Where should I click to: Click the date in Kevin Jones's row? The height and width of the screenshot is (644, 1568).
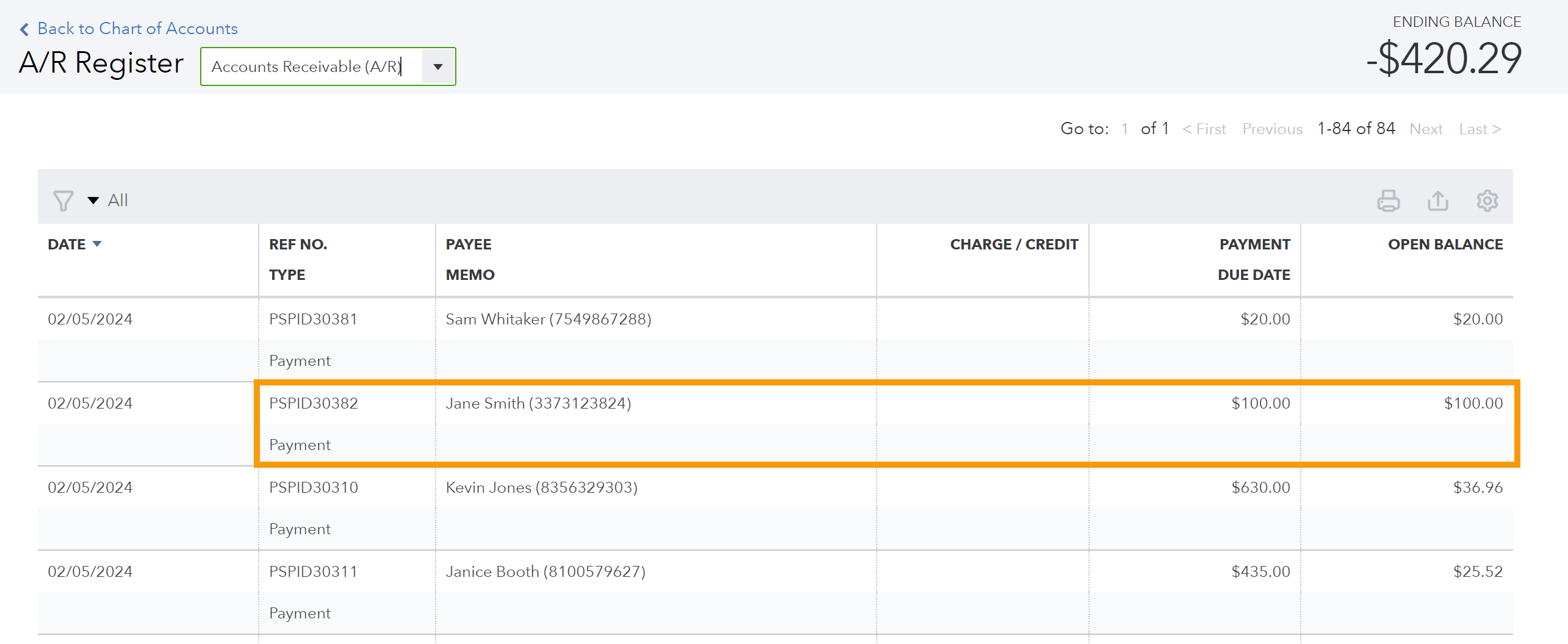click(90, 487)
